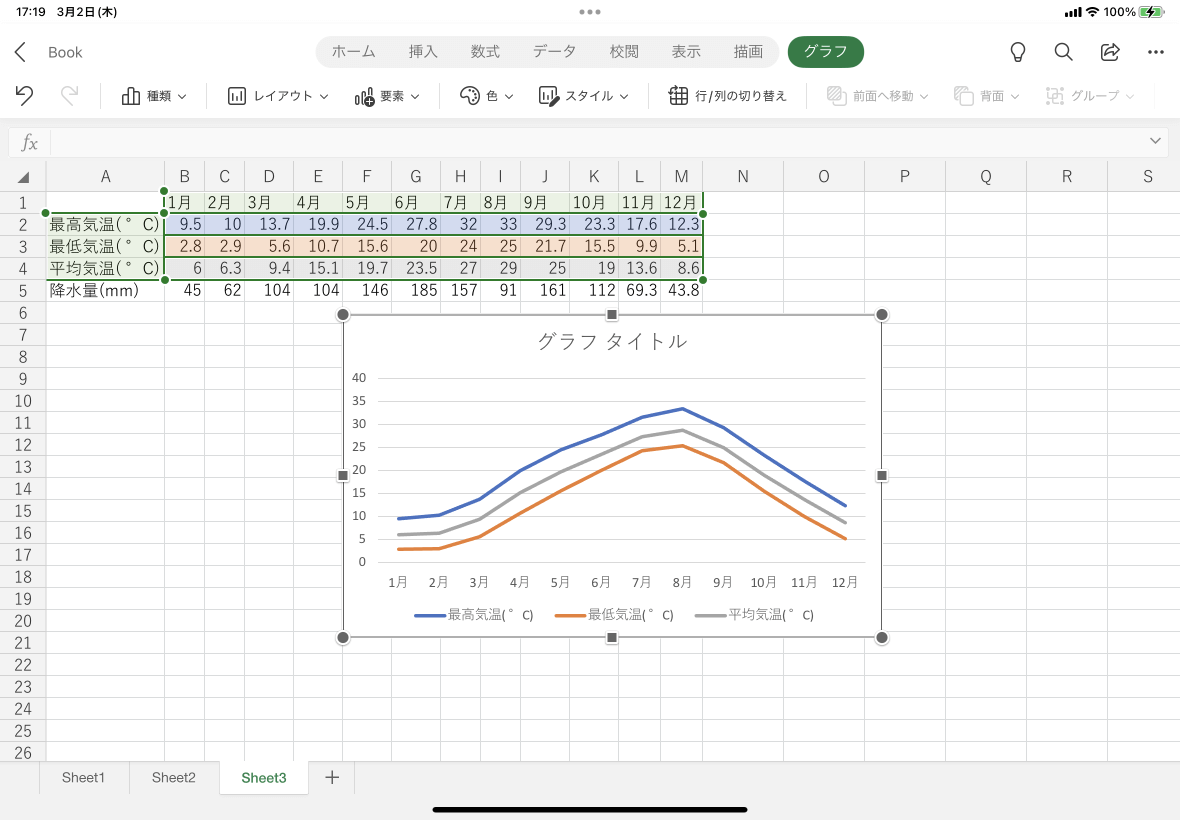Image resolution: width=1180 pixels, height=820 pixels.
Task: Select the column A header
Action: click(105, 177)
